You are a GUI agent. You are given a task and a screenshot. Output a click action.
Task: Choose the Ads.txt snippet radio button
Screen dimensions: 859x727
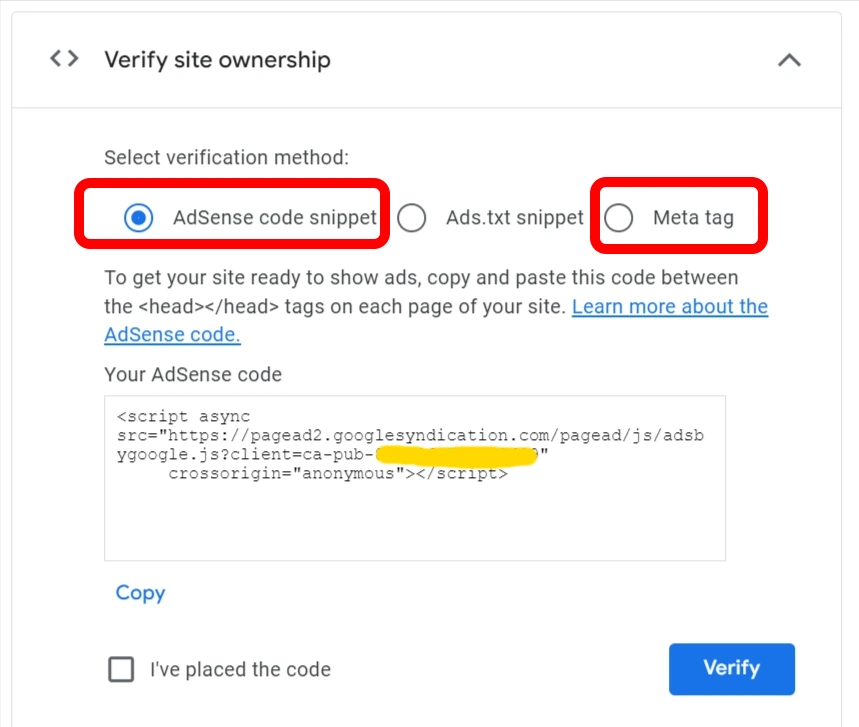coord(412,217)
